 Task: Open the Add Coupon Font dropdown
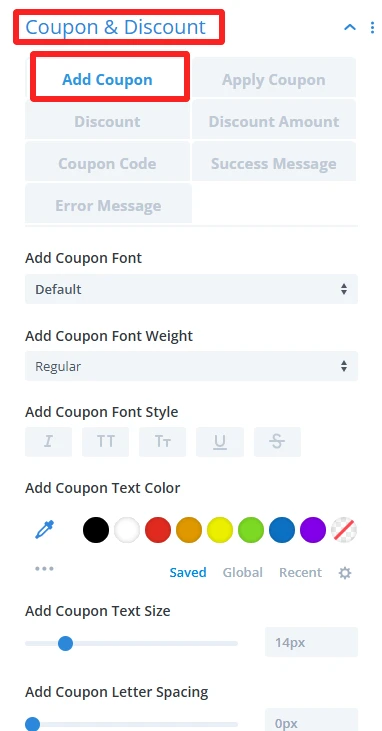coord(191,289)
